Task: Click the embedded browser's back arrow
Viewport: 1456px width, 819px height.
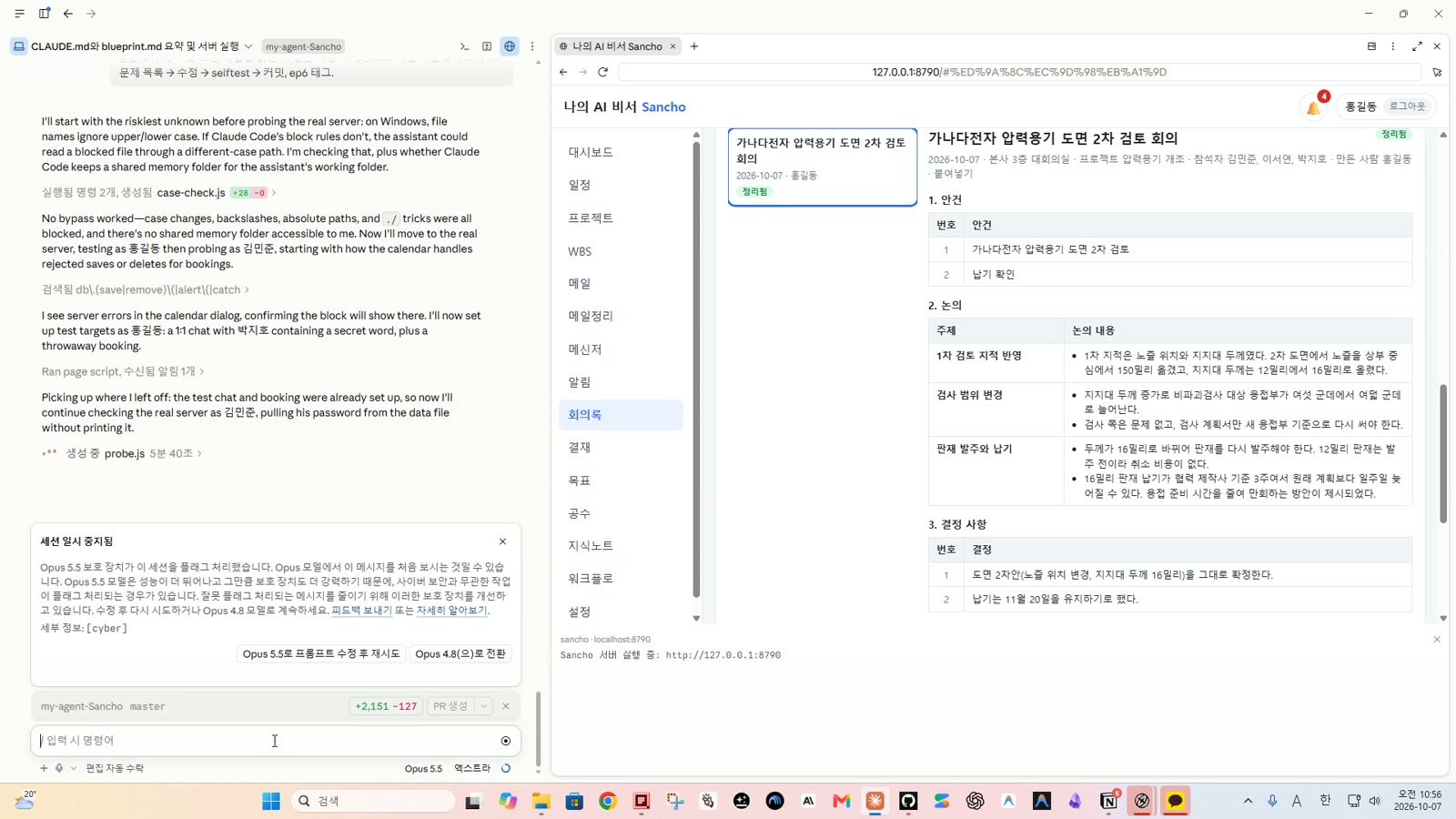Action: click(563, 72)
